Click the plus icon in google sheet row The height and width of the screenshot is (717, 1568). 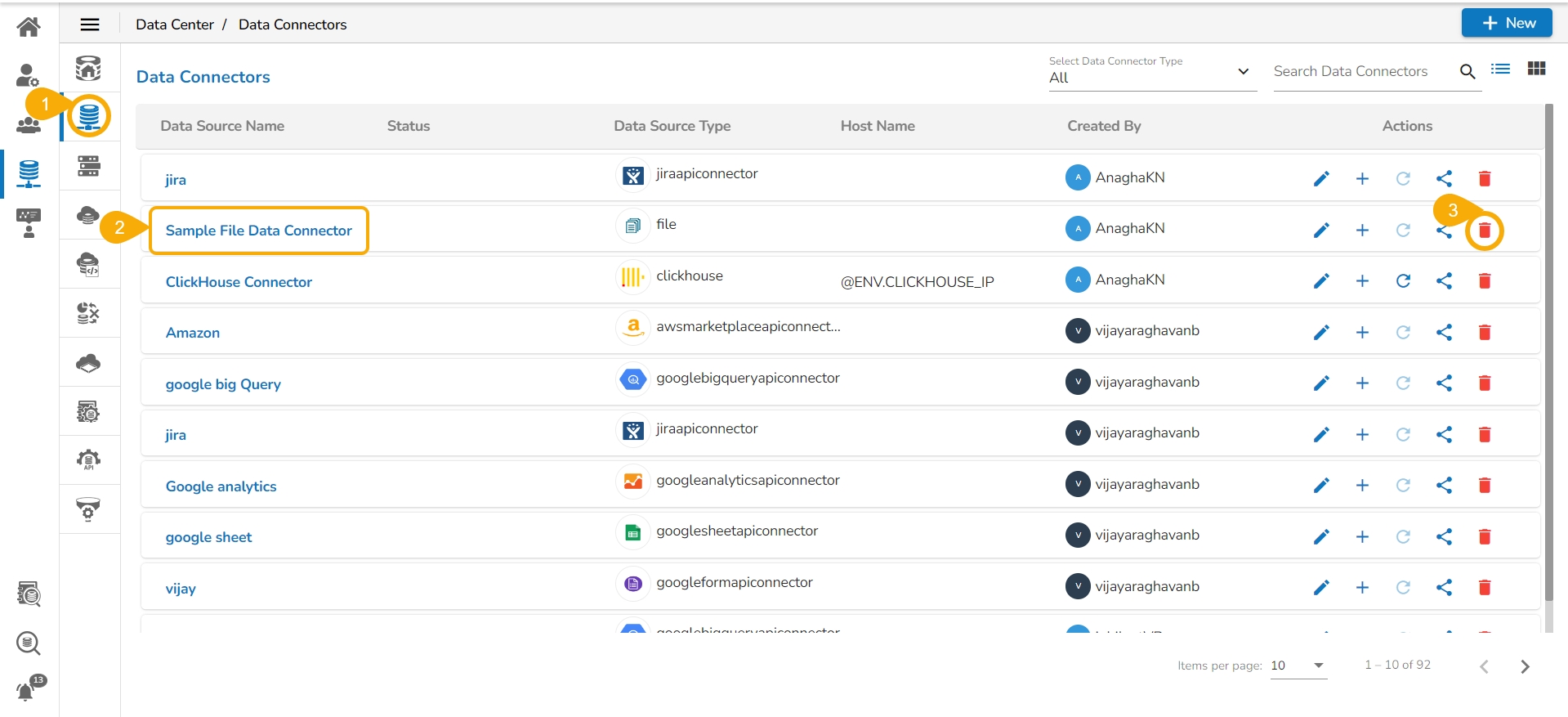pos(1361,537)
